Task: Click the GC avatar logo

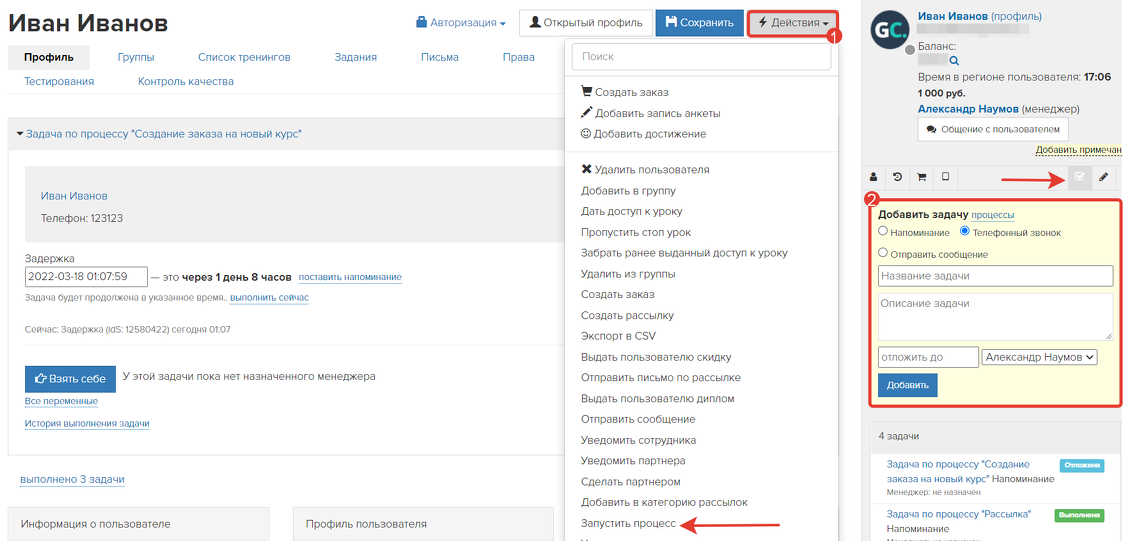Action: [890, 29]
